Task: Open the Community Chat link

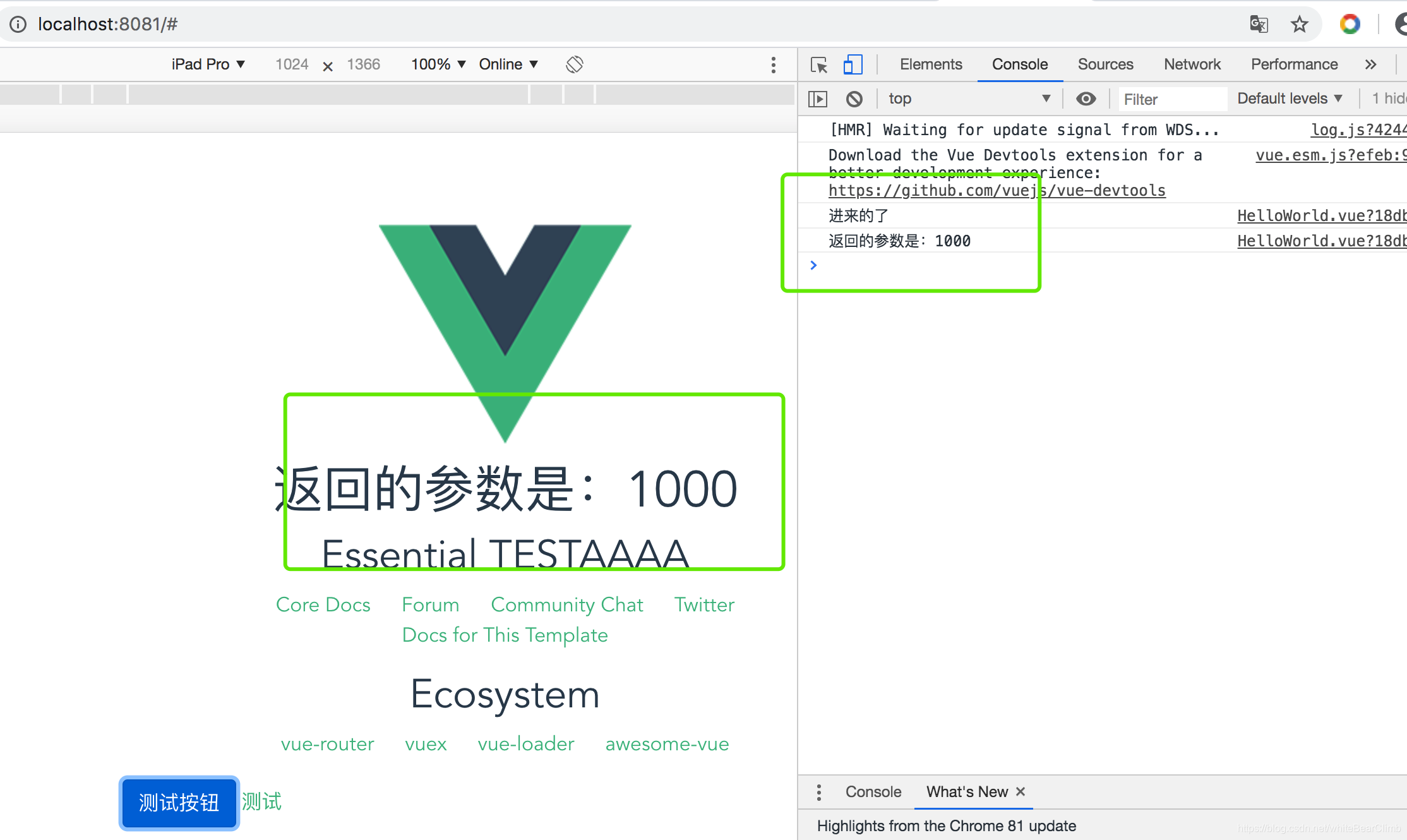Action: (567, 604)
